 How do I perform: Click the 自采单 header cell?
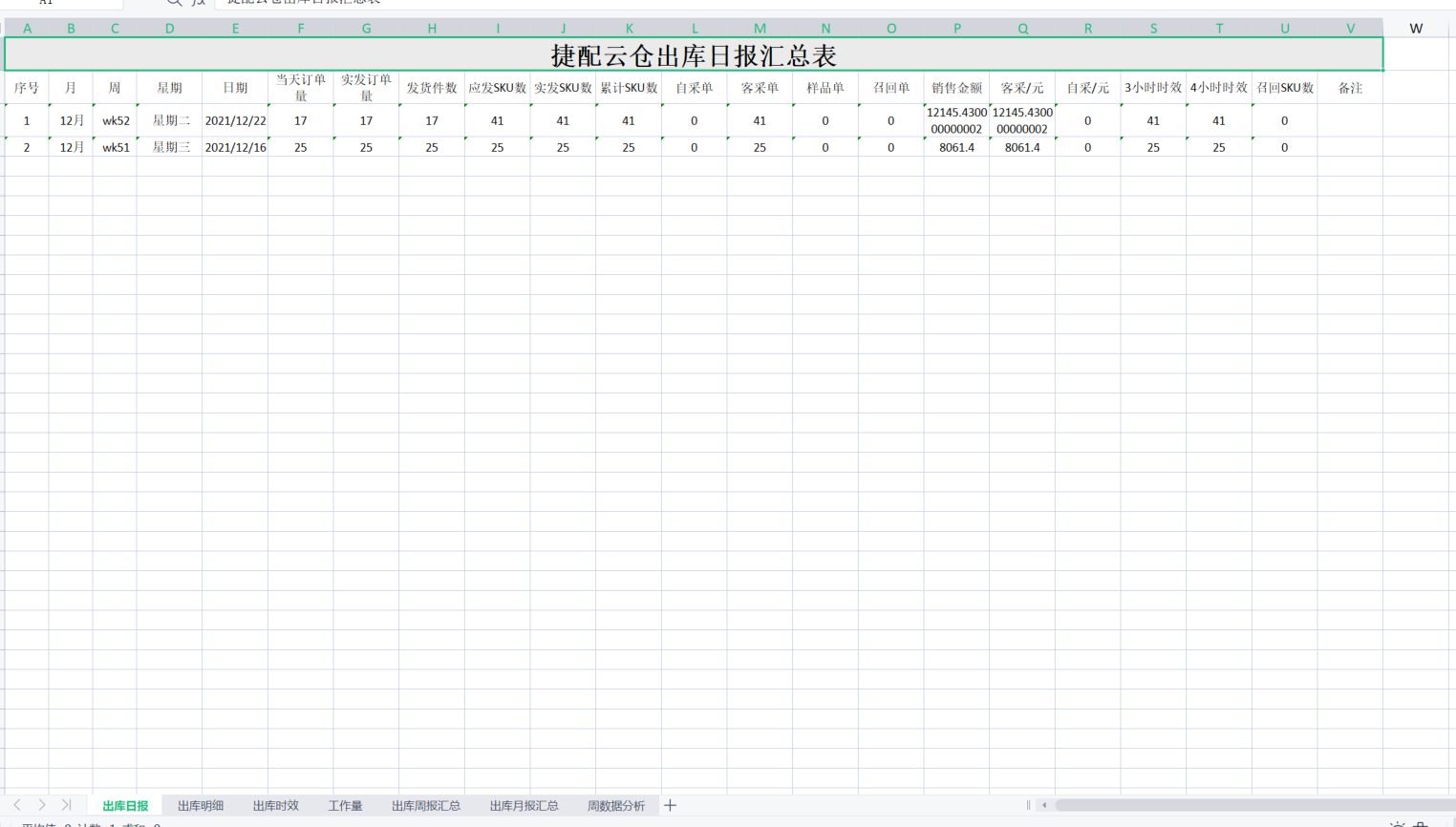coord(695,88)
